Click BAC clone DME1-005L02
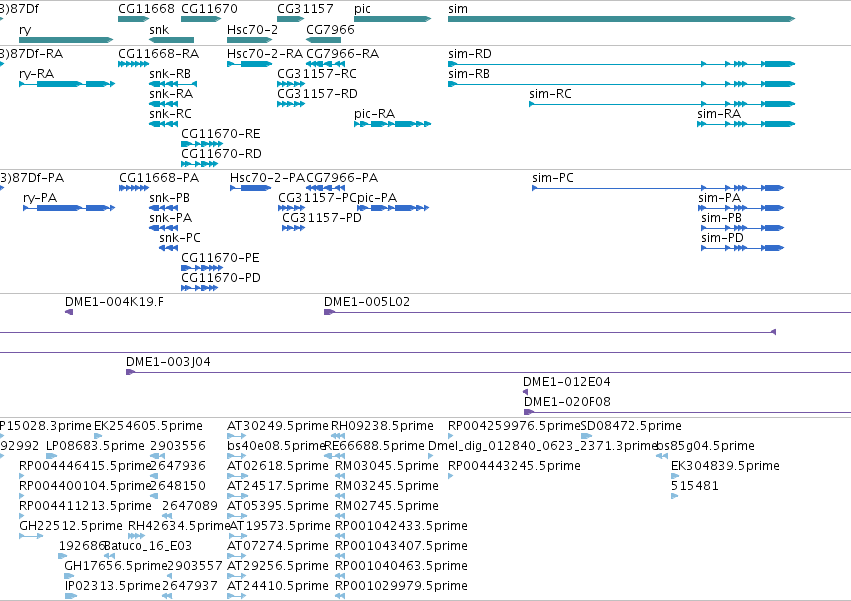This screenshot has width=851, height=601. pyautogui.click(x=587, y=312)
